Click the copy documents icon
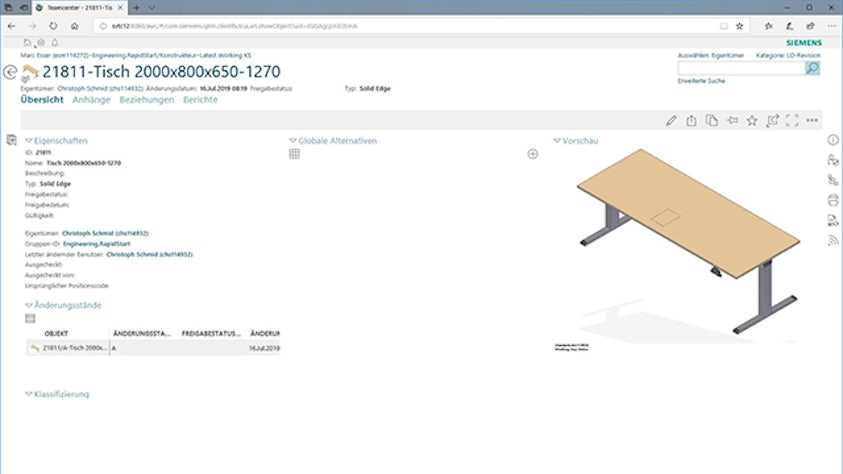 point(712,120)
